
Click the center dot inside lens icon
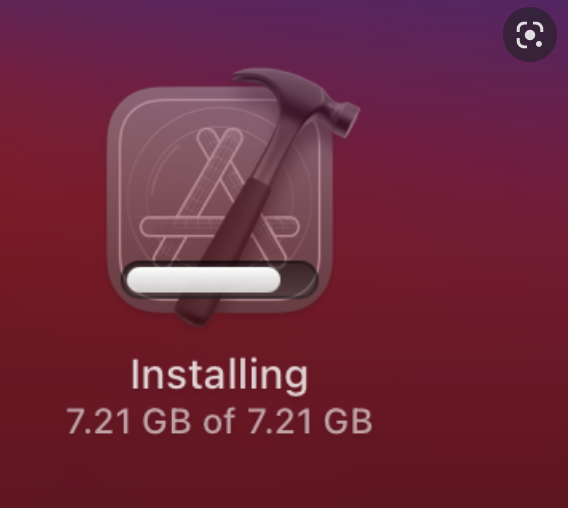(x=530, y=35)
